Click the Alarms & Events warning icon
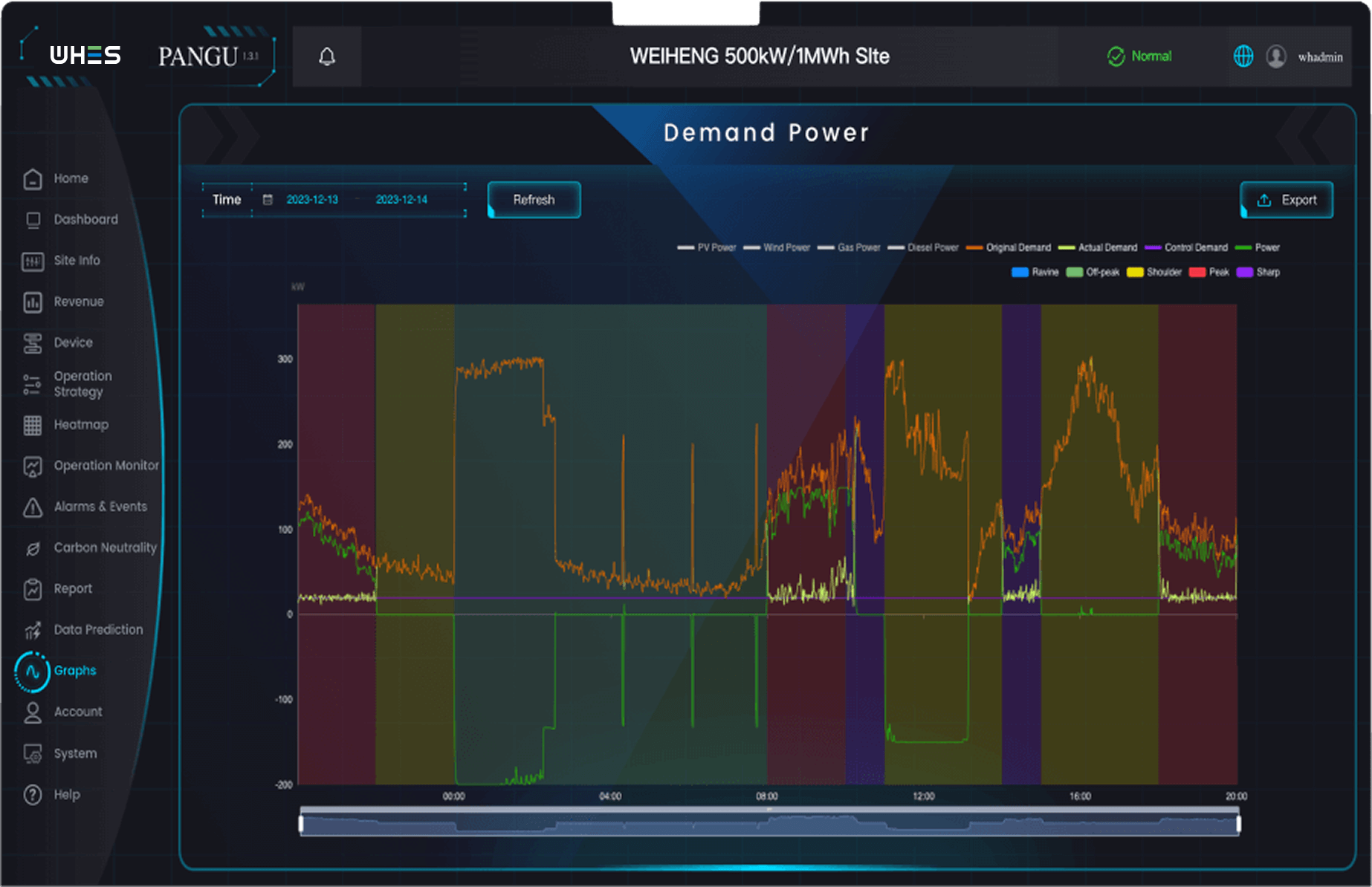 [x=33, y=507]
